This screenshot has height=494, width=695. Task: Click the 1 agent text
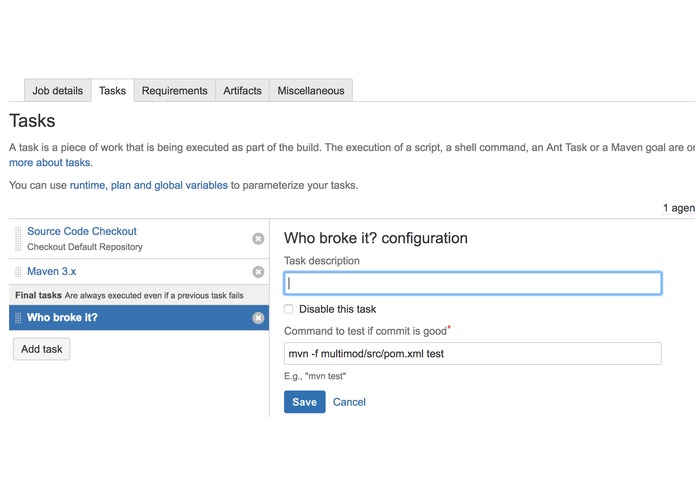tap(679, 208)
